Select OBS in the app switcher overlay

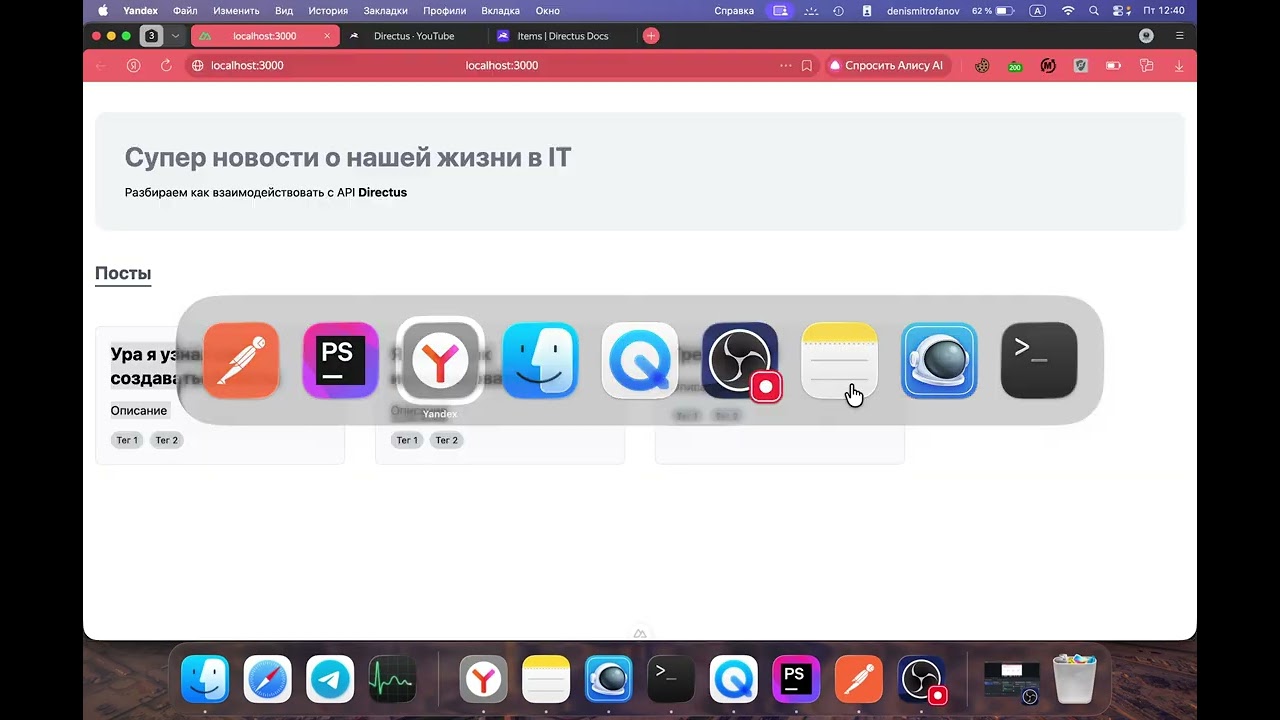pos(740,360)
